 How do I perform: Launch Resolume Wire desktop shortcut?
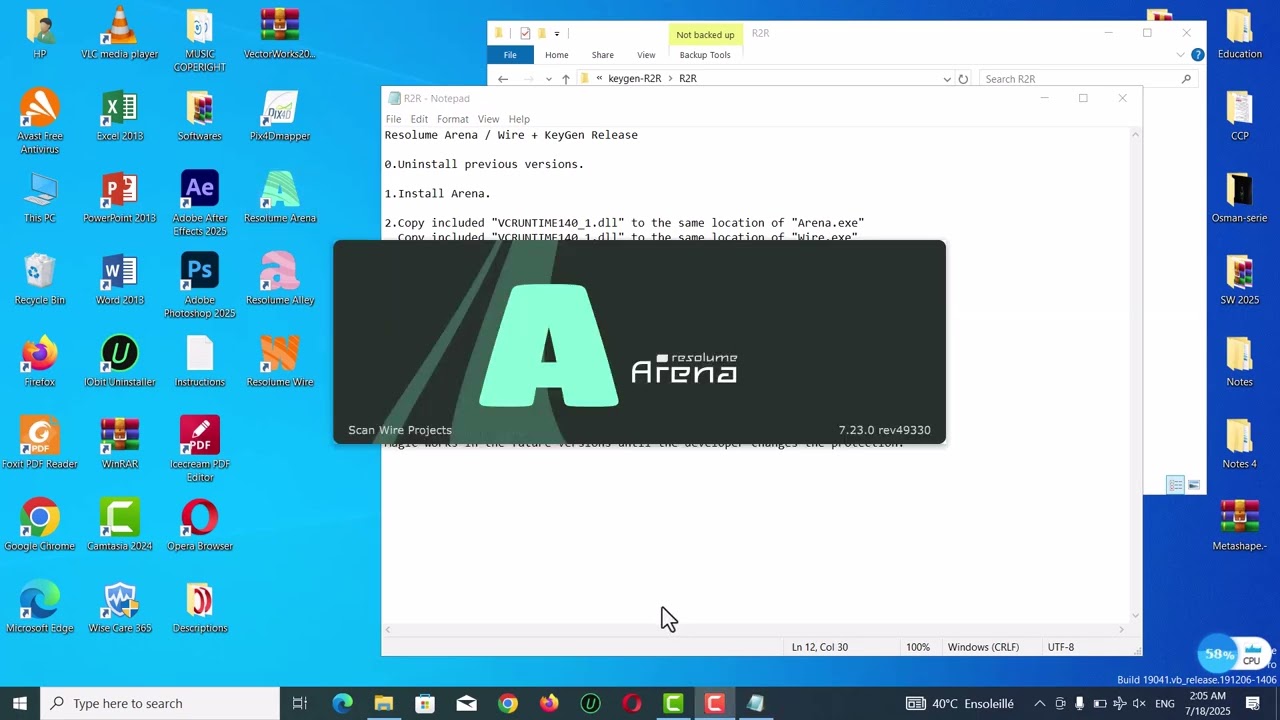pos(280,362)
